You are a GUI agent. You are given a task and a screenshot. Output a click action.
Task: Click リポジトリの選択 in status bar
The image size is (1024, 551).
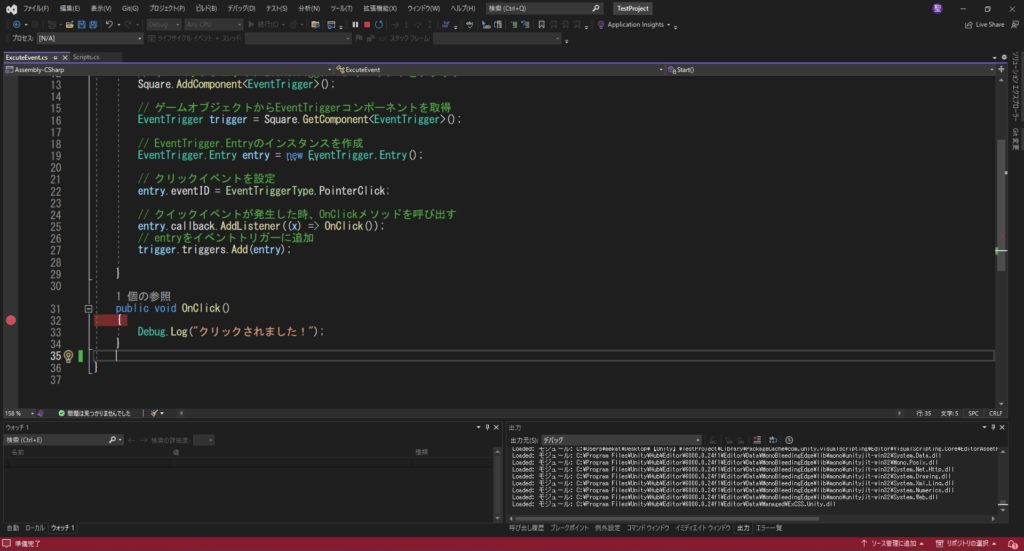[x=967, y=544]
